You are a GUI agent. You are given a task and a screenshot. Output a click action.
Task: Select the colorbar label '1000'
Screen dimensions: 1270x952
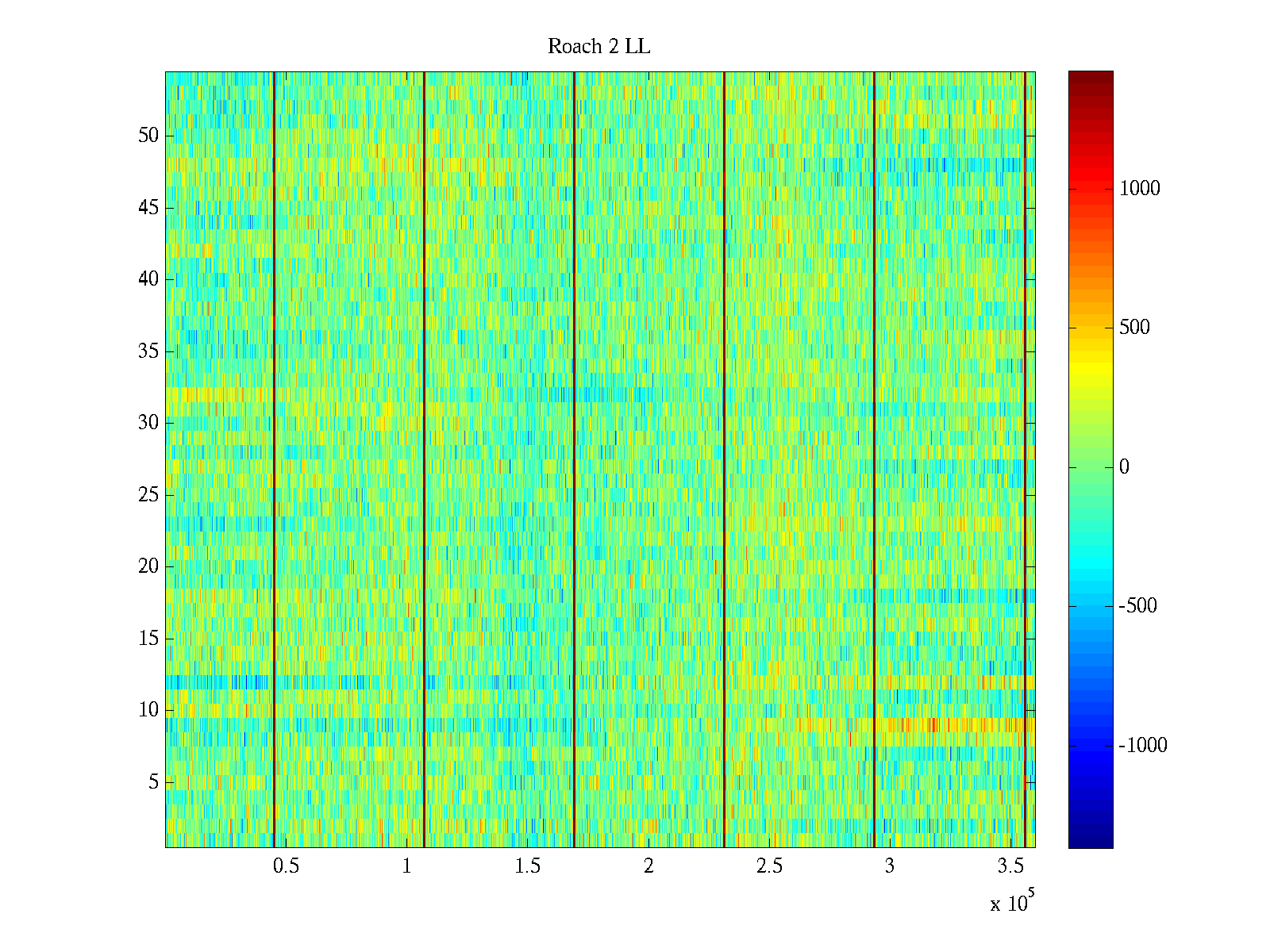coord(1139,189)
